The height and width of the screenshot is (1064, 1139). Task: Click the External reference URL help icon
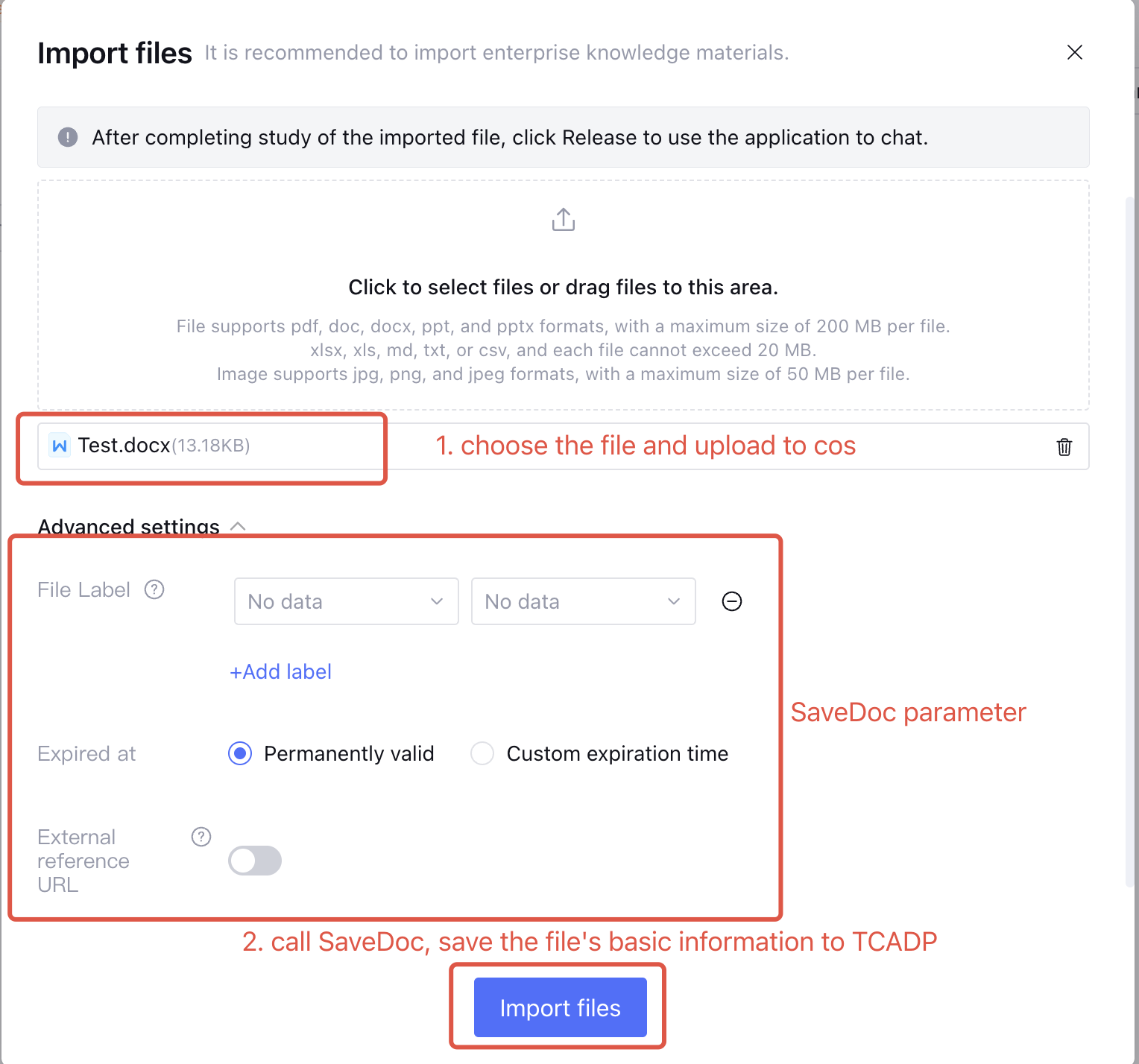pyautogui.click(x=201, y=837)
